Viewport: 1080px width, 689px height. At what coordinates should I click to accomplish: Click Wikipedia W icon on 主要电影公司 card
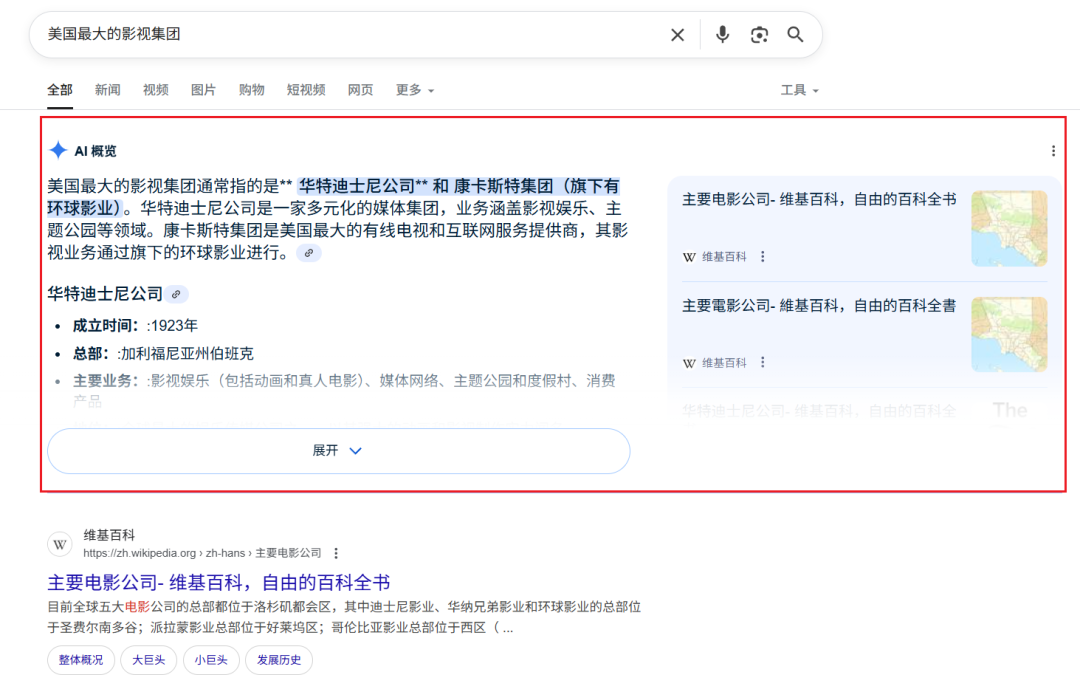pos(689,257)
